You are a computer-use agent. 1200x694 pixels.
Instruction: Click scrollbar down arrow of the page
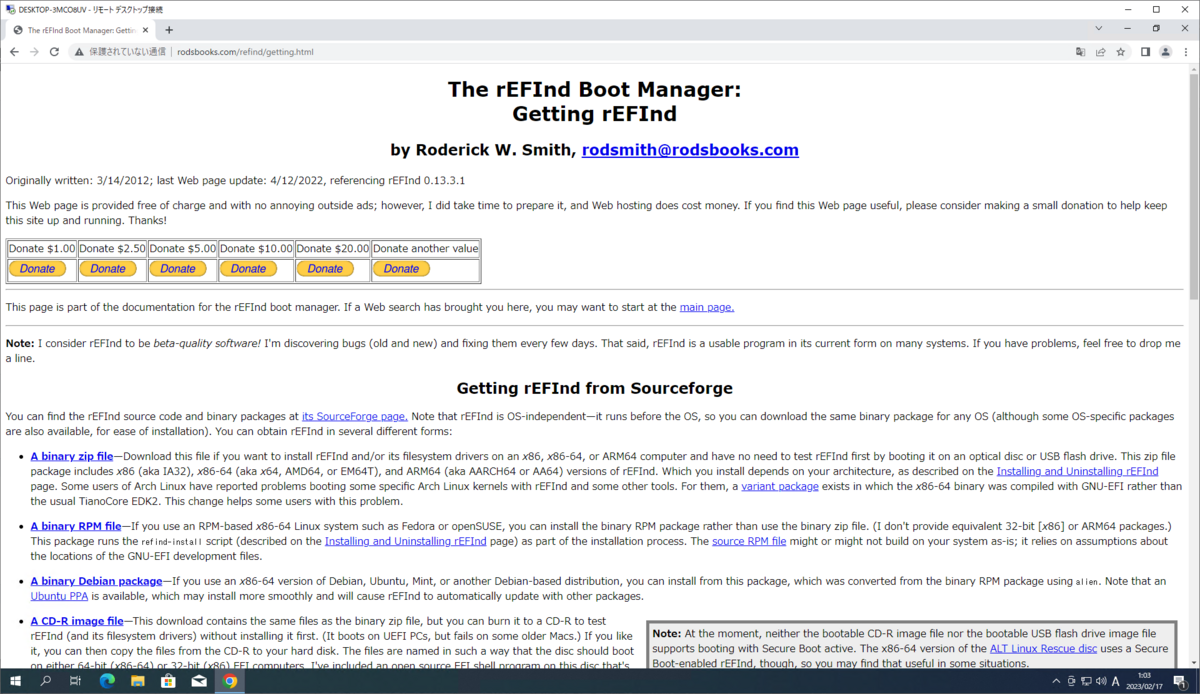pyautogui.click(x=1192, y=661)
